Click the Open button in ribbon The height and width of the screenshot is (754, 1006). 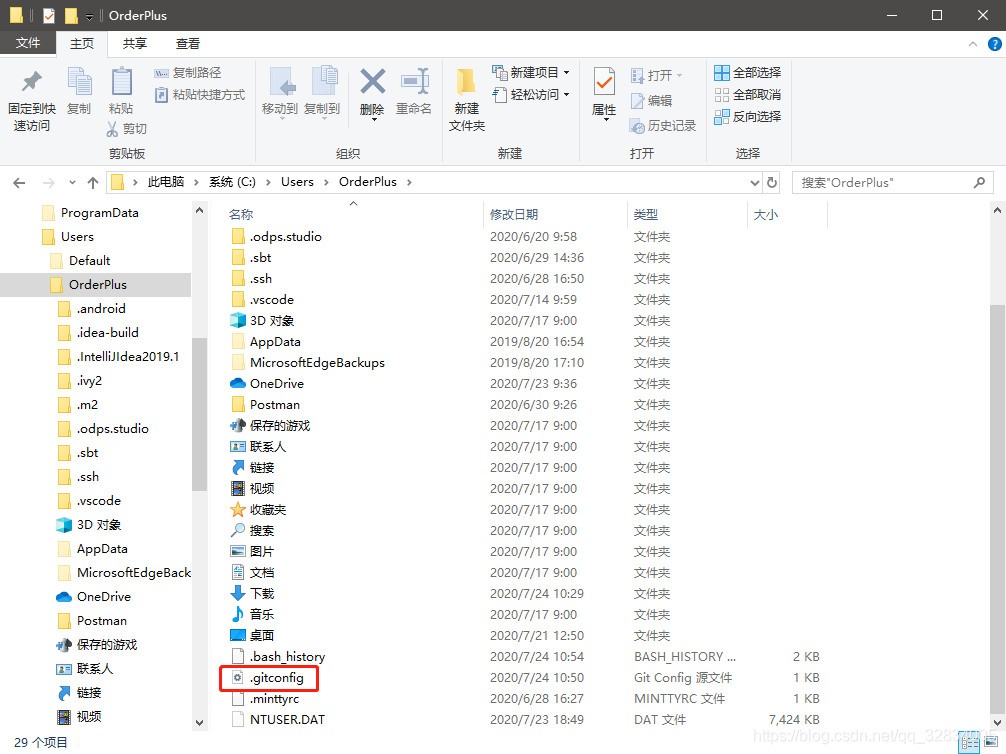656,76
